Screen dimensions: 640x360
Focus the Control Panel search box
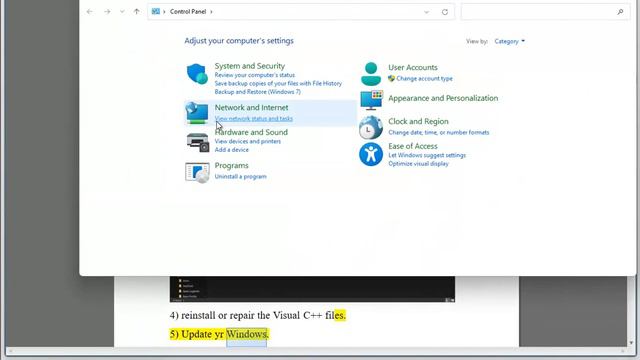[545, 12]
